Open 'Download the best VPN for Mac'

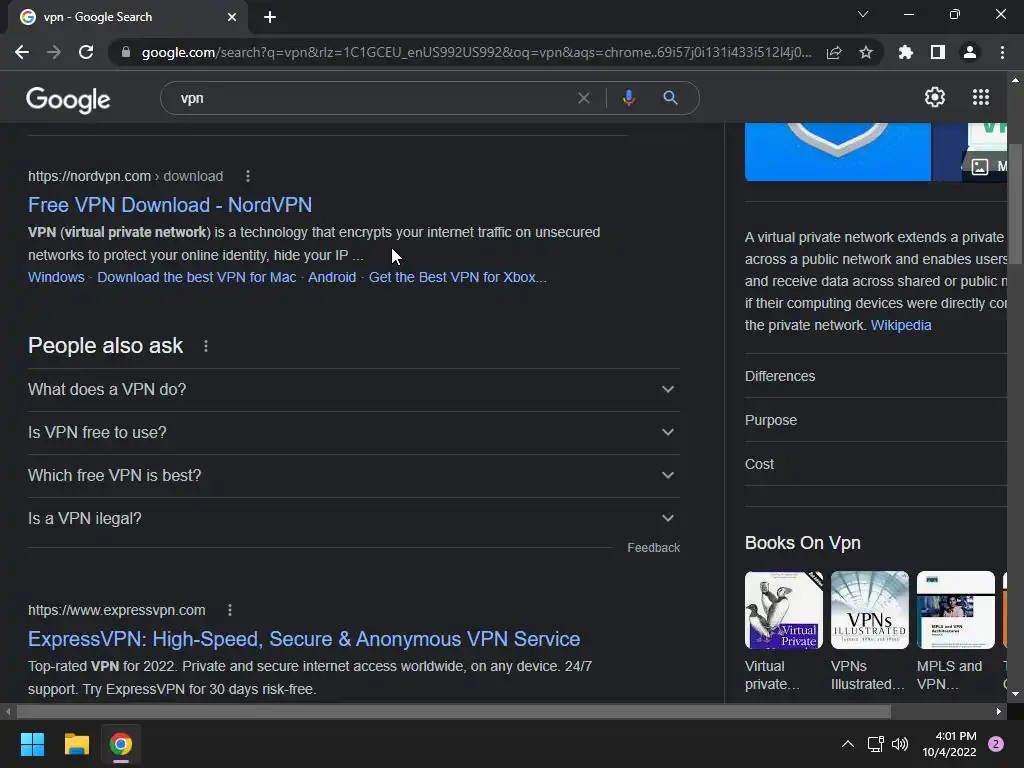pyautogui.click(x=197, y=278)
